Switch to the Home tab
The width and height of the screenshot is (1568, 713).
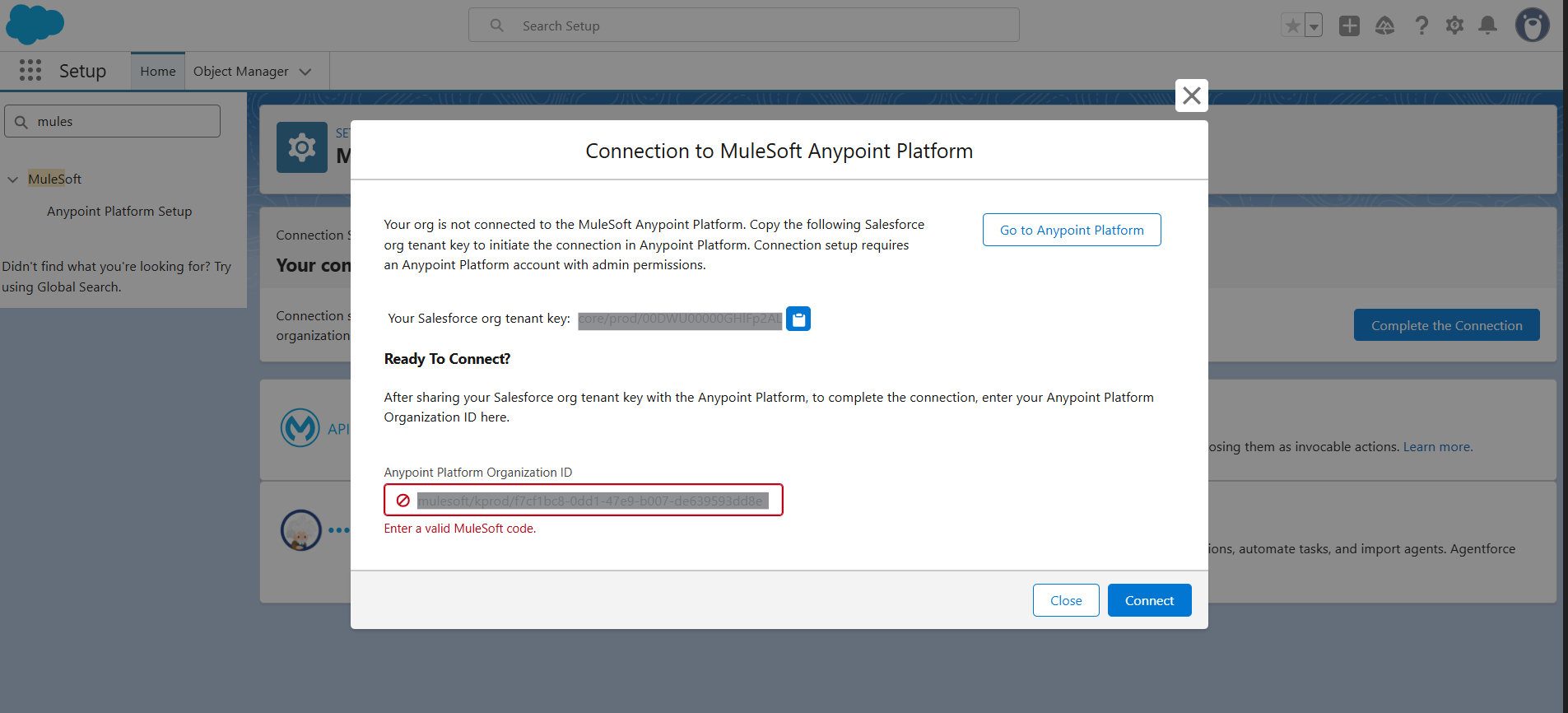click(x=157, y=72)
